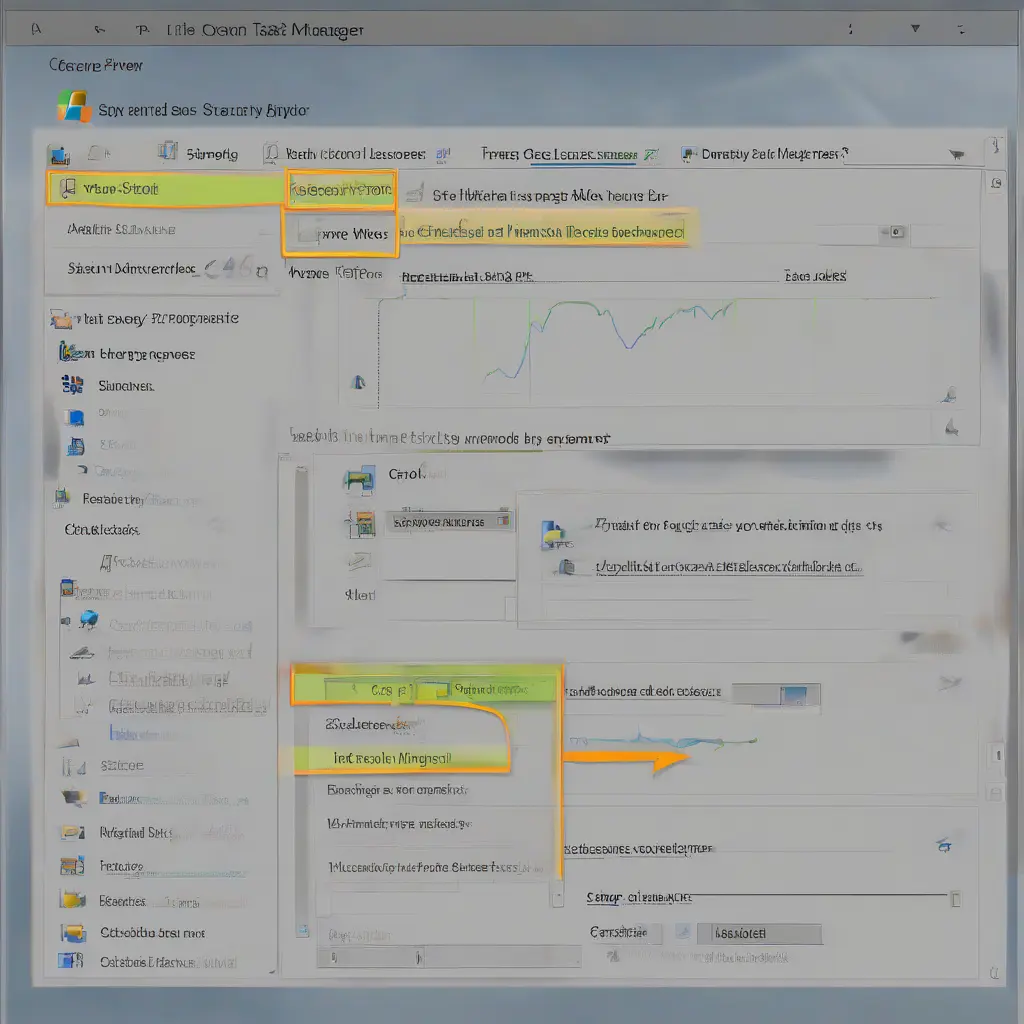Open the underlined link in the right panel

pyautogui.click(x=728, y=567)
